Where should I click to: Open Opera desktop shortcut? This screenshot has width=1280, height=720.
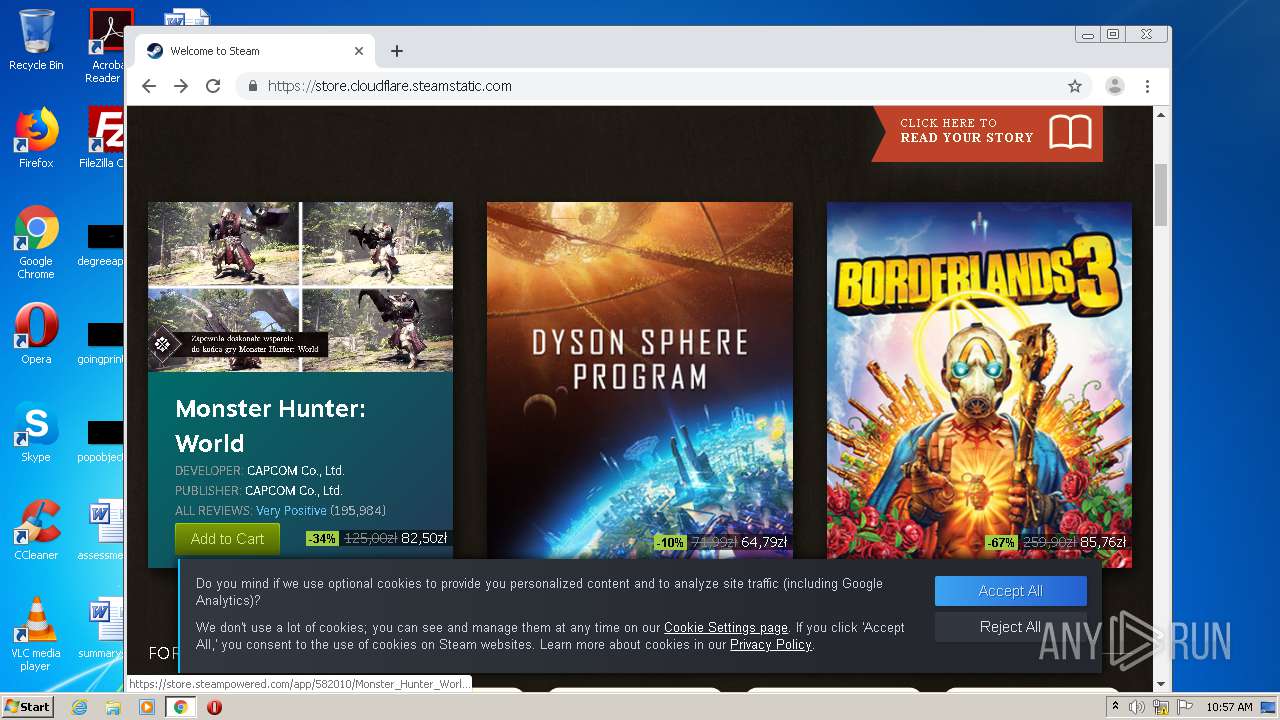coord(36,333)
